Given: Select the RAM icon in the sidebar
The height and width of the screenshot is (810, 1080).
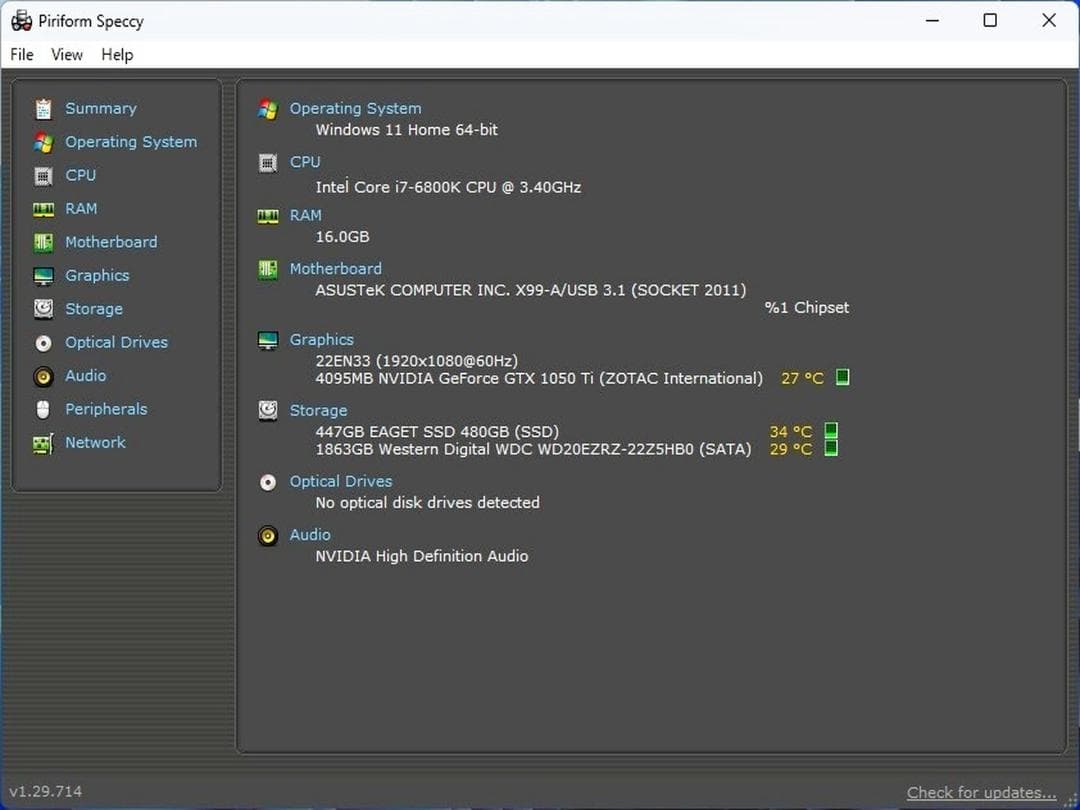Looking at the screenshot, I should [x=44, y=208].
